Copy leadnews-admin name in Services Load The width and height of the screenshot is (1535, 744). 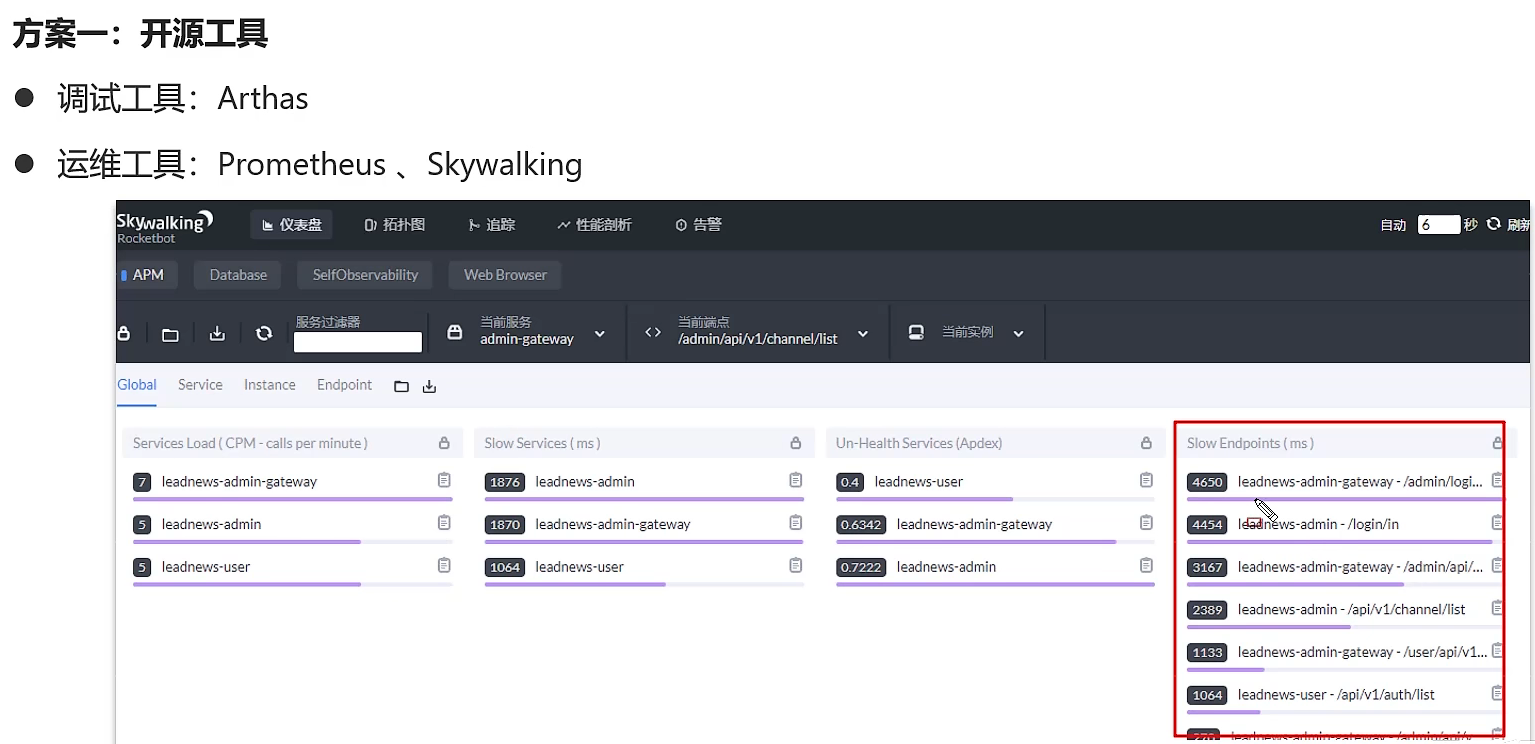click(444, 523)
